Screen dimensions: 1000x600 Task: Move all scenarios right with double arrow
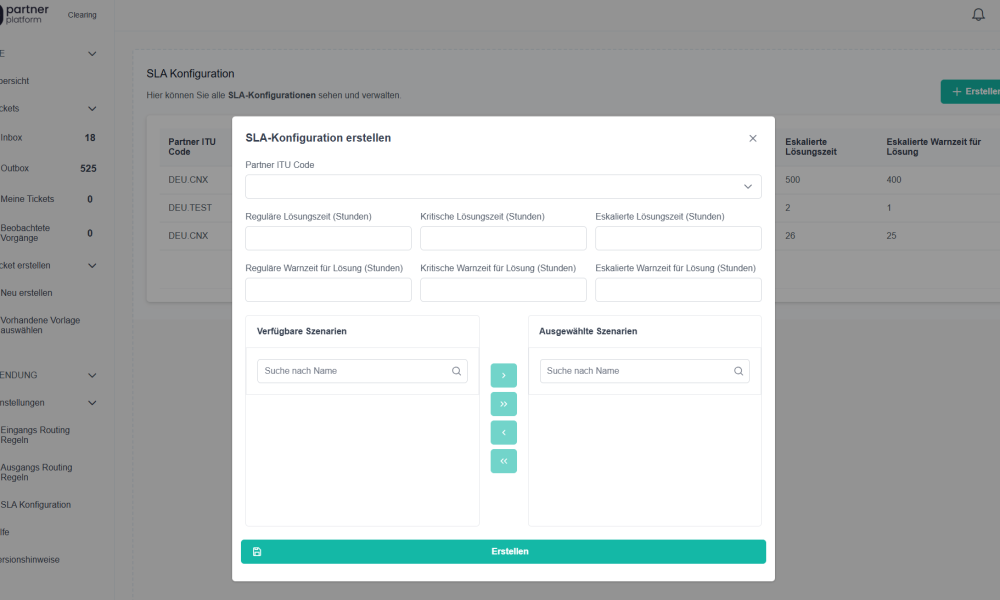(503, 404)
